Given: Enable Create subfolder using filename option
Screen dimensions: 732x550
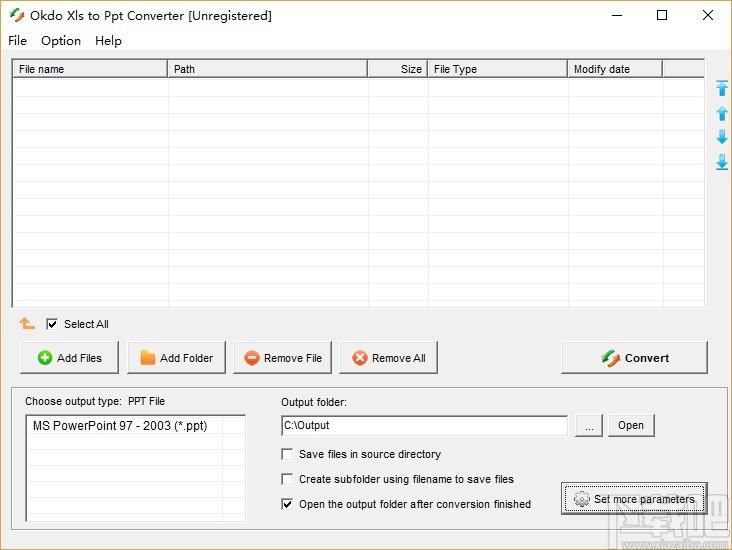Looking at the screenshot, I should click(x=287, y=479).
